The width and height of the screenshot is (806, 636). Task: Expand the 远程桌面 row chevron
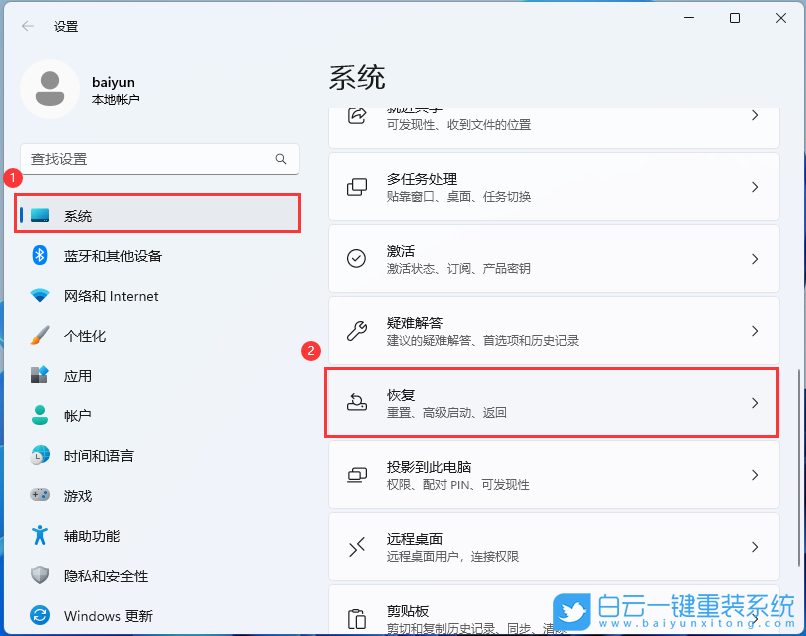click(x=755, y=547)
